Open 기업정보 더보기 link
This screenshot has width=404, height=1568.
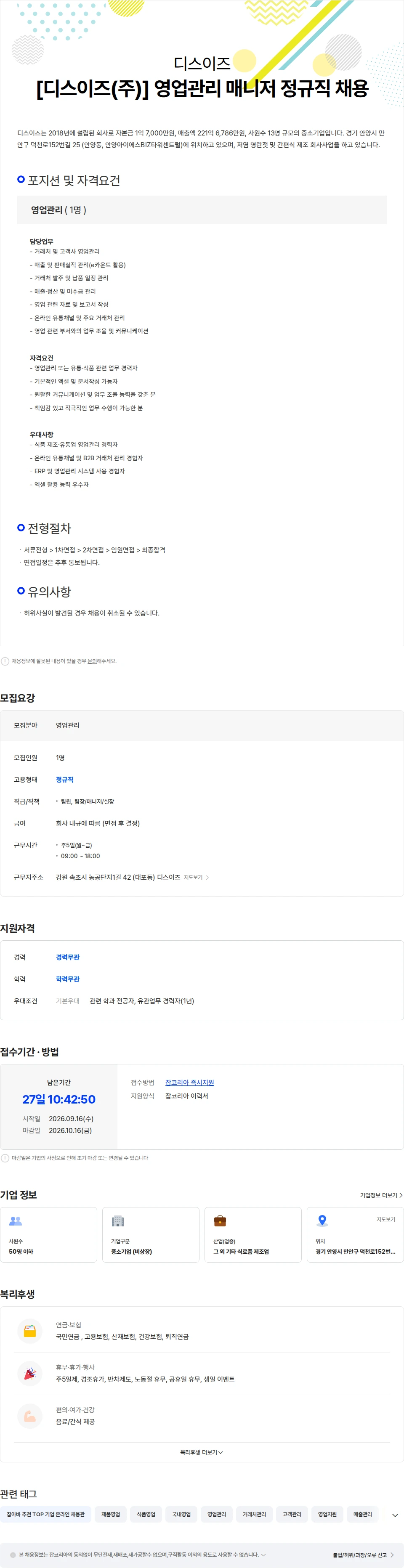(x=382, y=1195)
